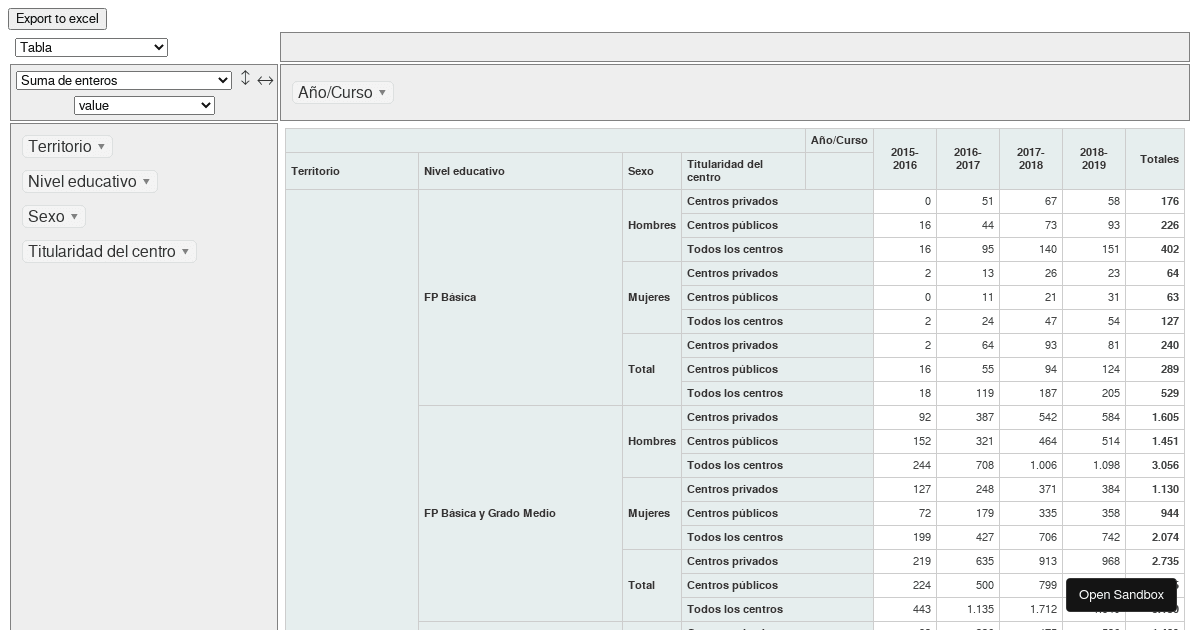Open the Territorio filter triangle

point(99,146)
